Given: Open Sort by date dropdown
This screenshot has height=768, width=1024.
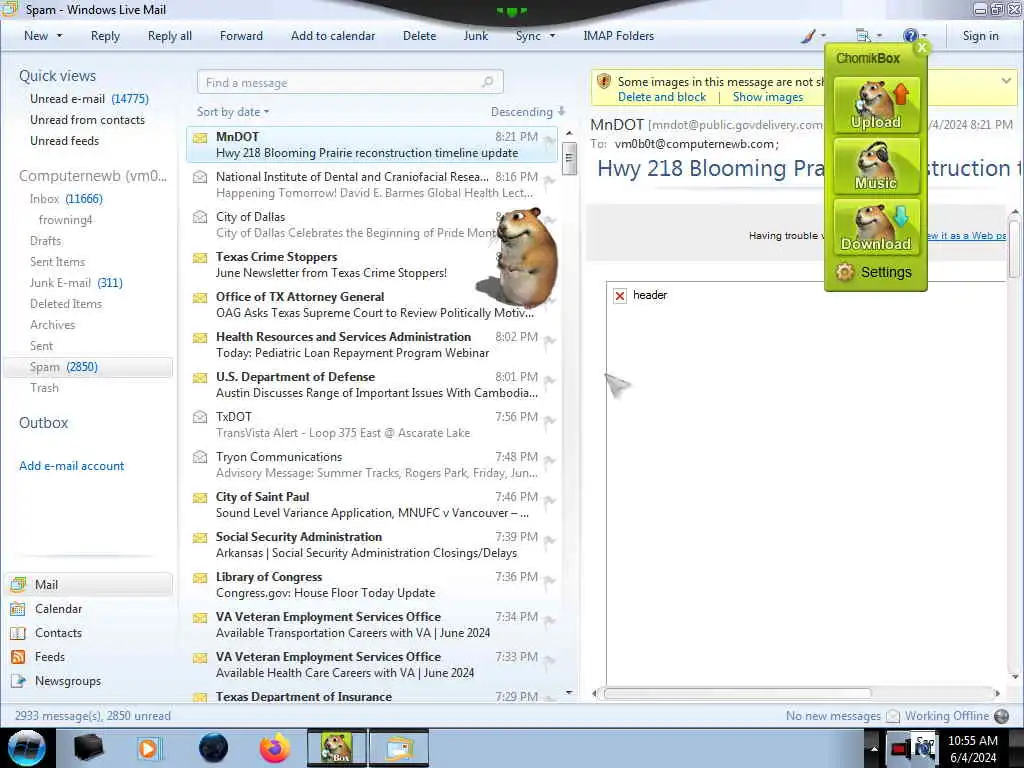Looking at the screenshot, I should click(233, 112).
